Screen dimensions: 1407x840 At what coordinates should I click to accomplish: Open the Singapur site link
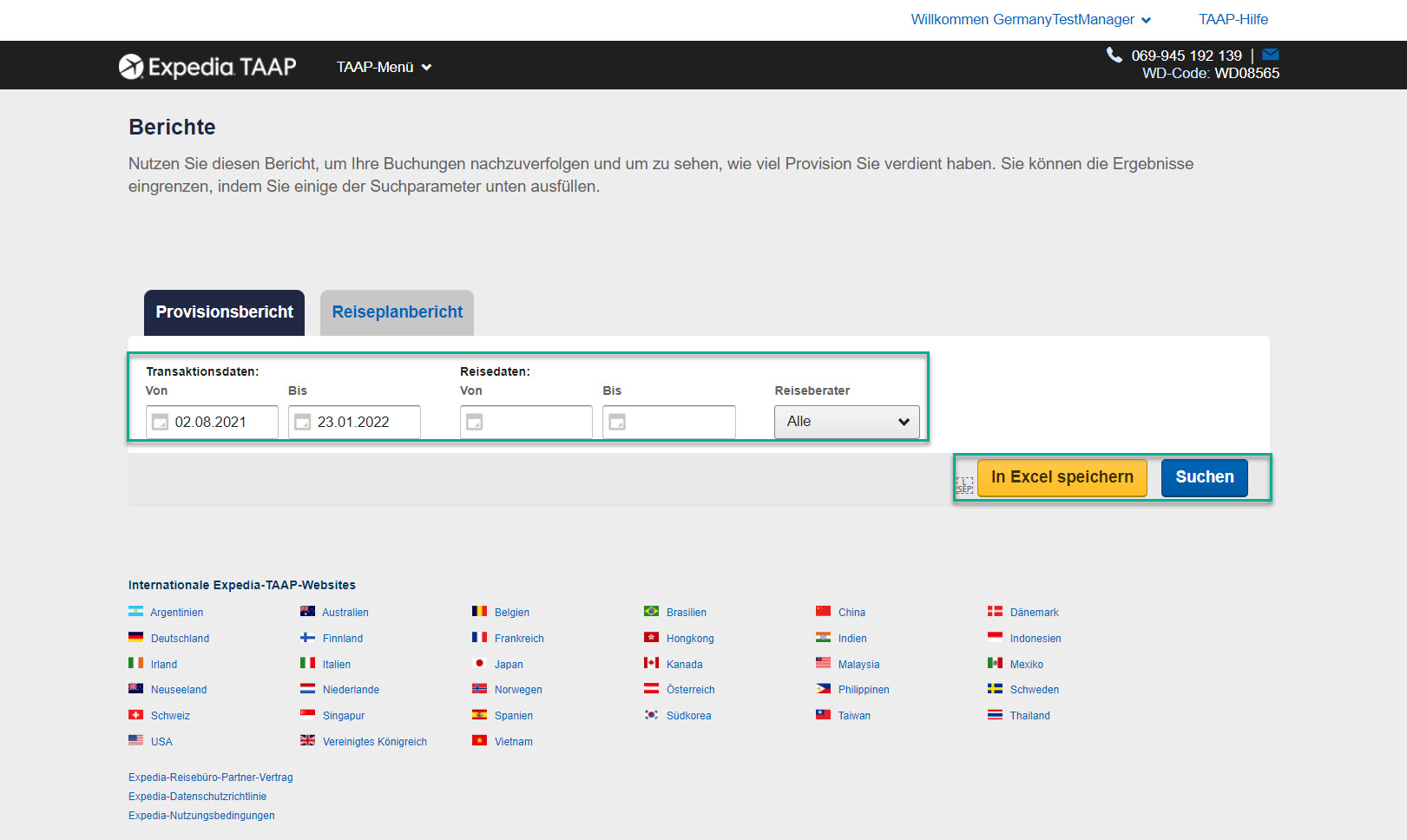(344, 716)
